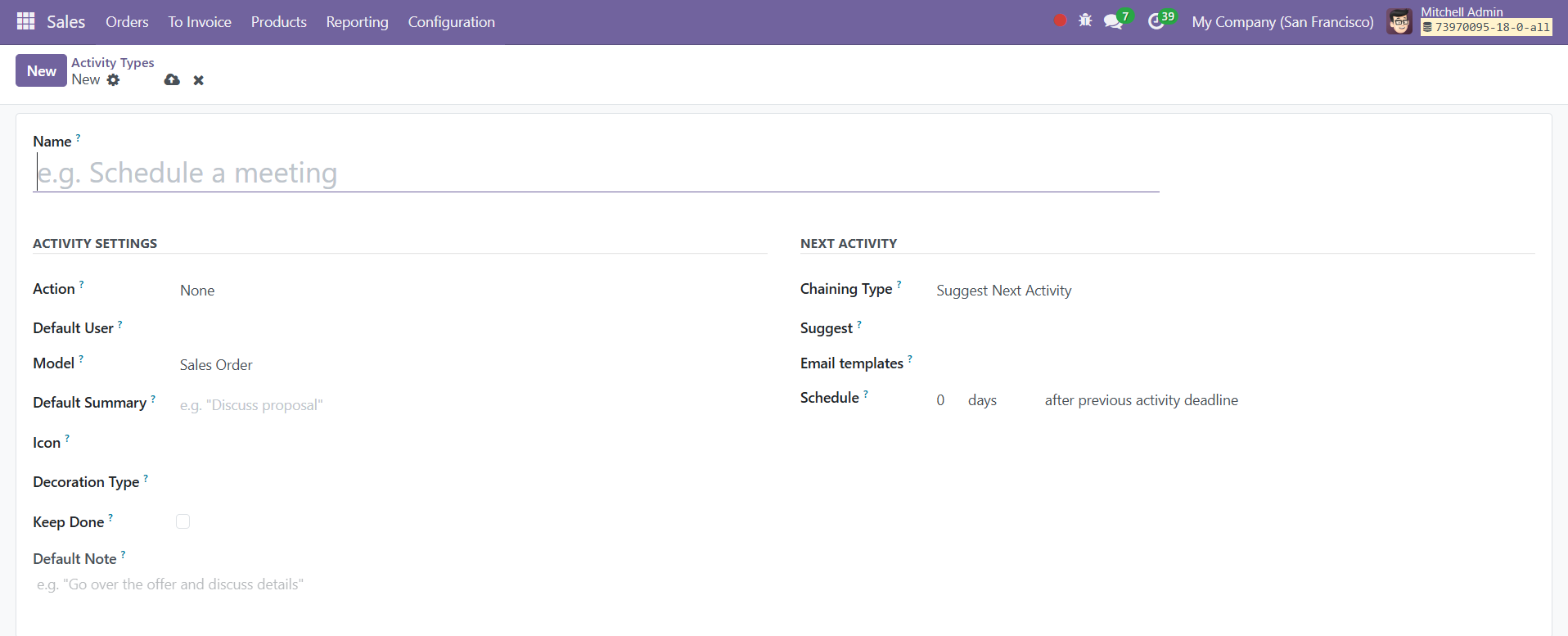Discard changes with the X icon
The width and height of the screenshot is (1568, 636).
(198, 80)
